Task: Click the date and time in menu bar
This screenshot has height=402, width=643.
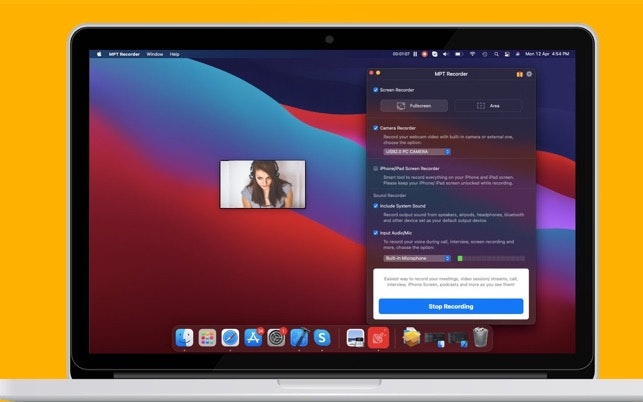Action: (547, 54)
